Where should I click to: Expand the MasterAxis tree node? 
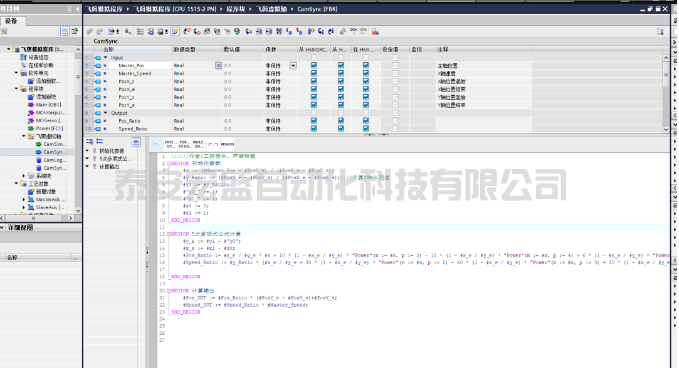24,200
